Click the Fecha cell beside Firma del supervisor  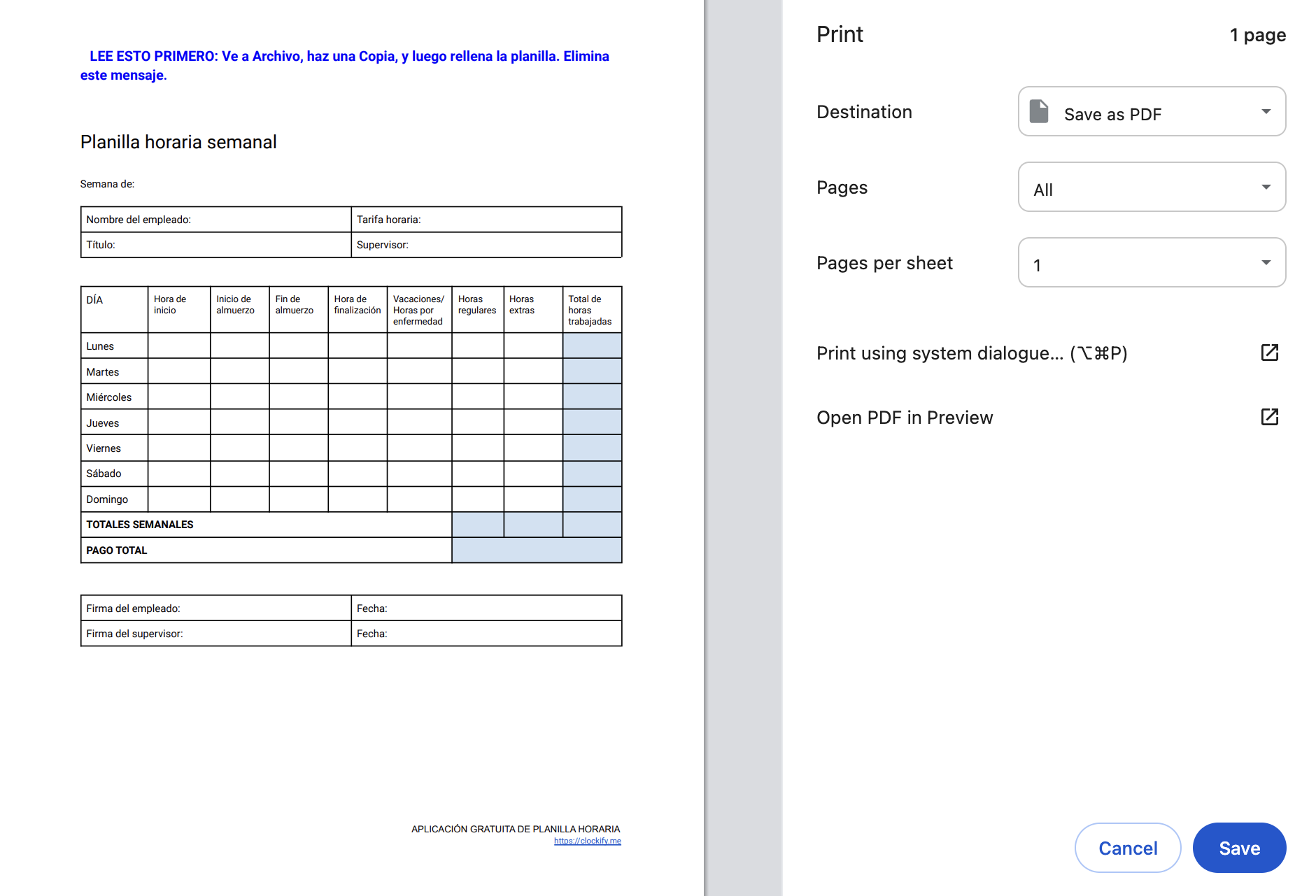click(486, 634)
